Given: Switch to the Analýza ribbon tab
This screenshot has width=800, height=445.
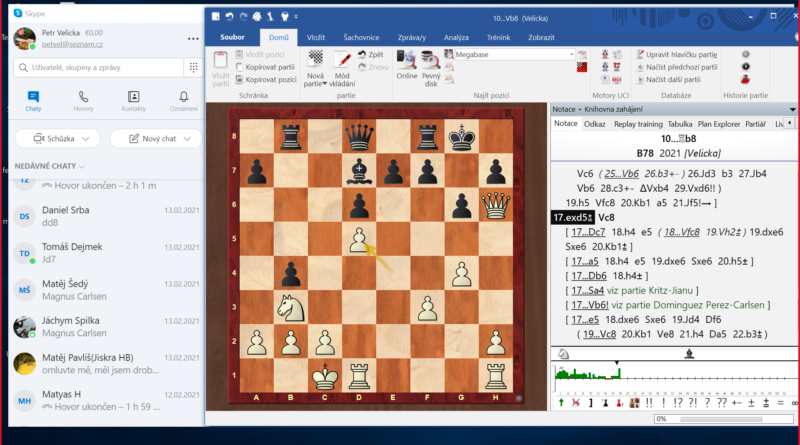Looking at the screenshot, I should click(456, 37).
